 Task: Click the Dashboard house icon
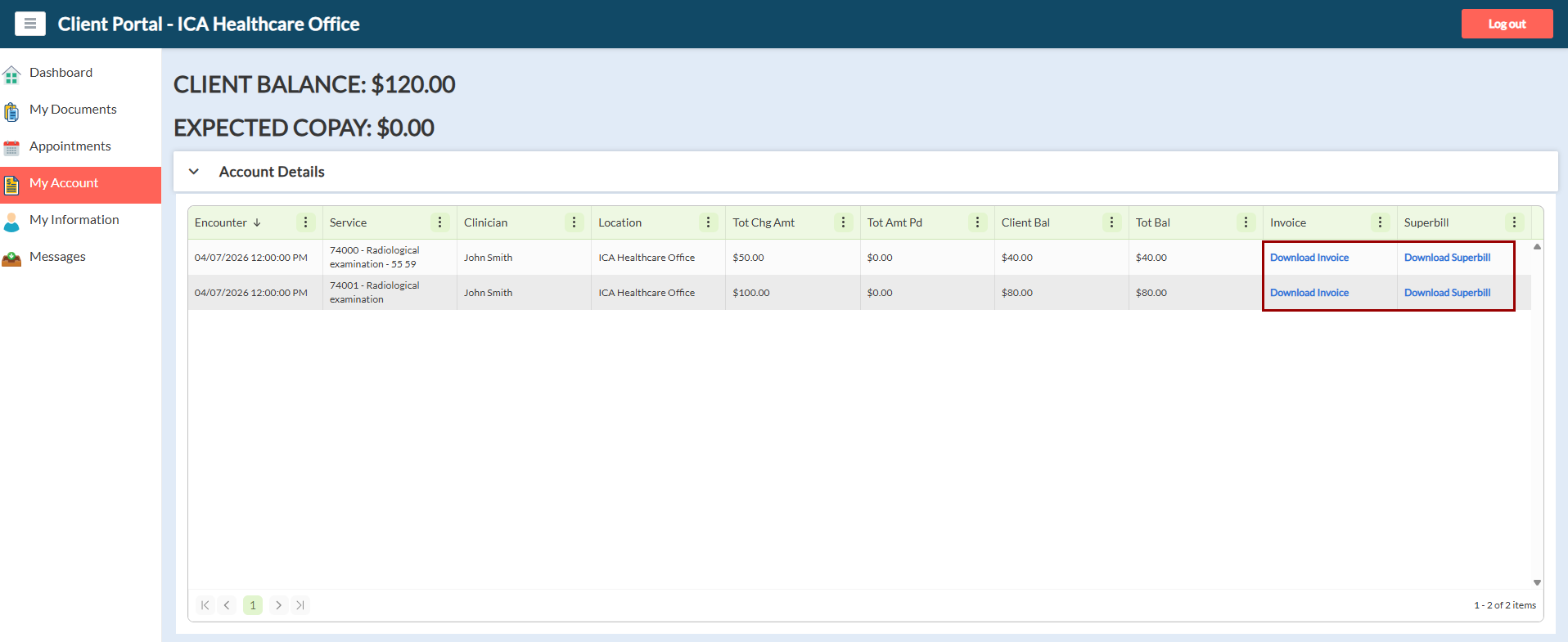click(x=11, y=75)
